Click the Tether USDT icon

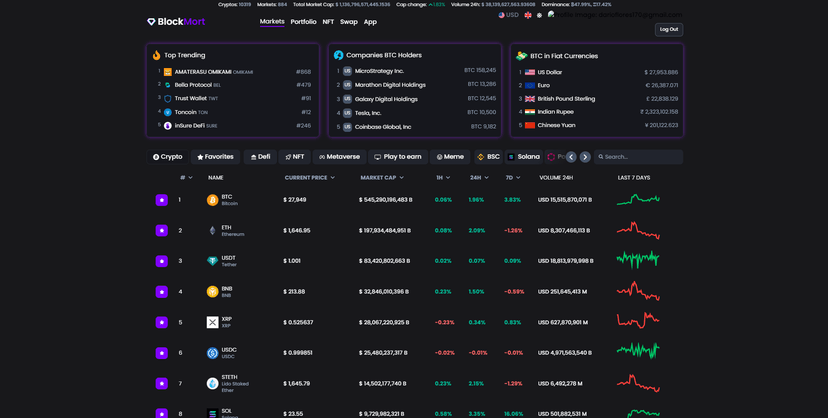coord(212,261)
